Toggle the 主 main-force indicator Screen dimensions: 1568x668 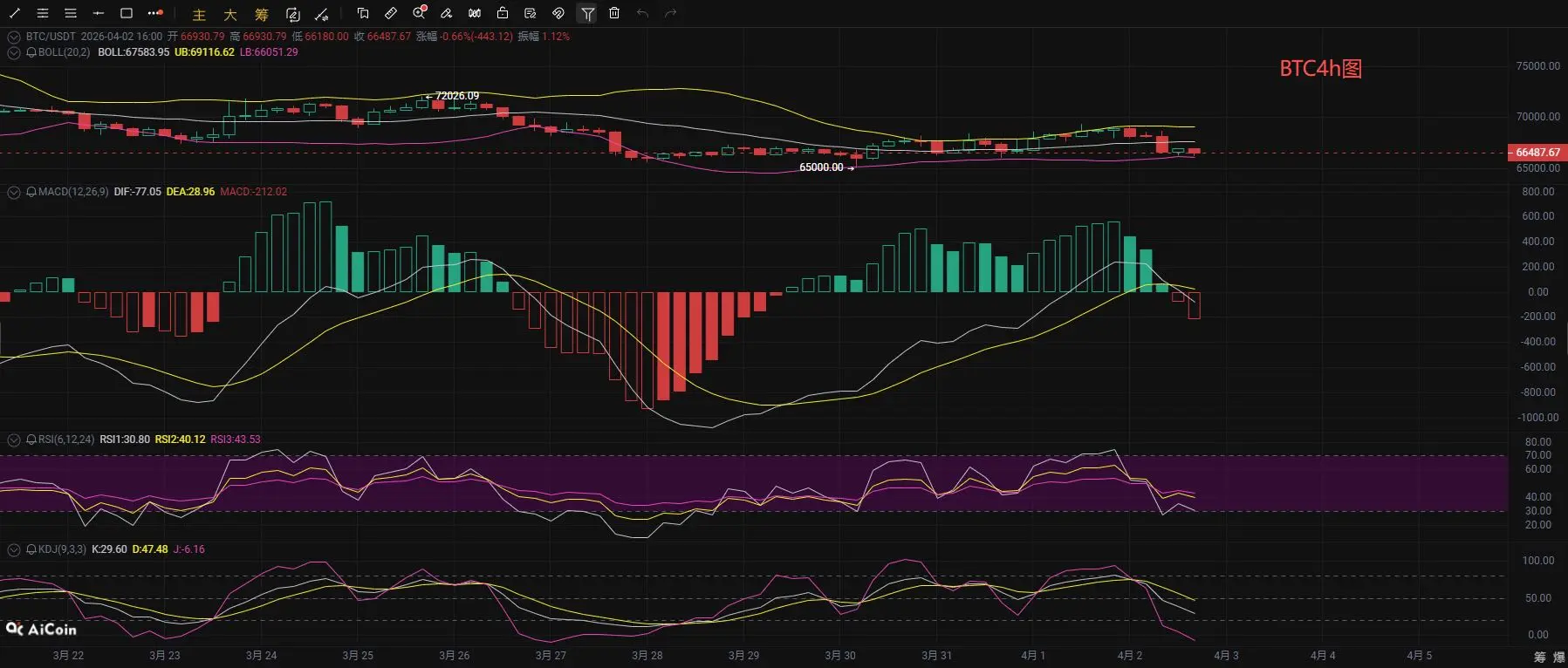(199, 14)
